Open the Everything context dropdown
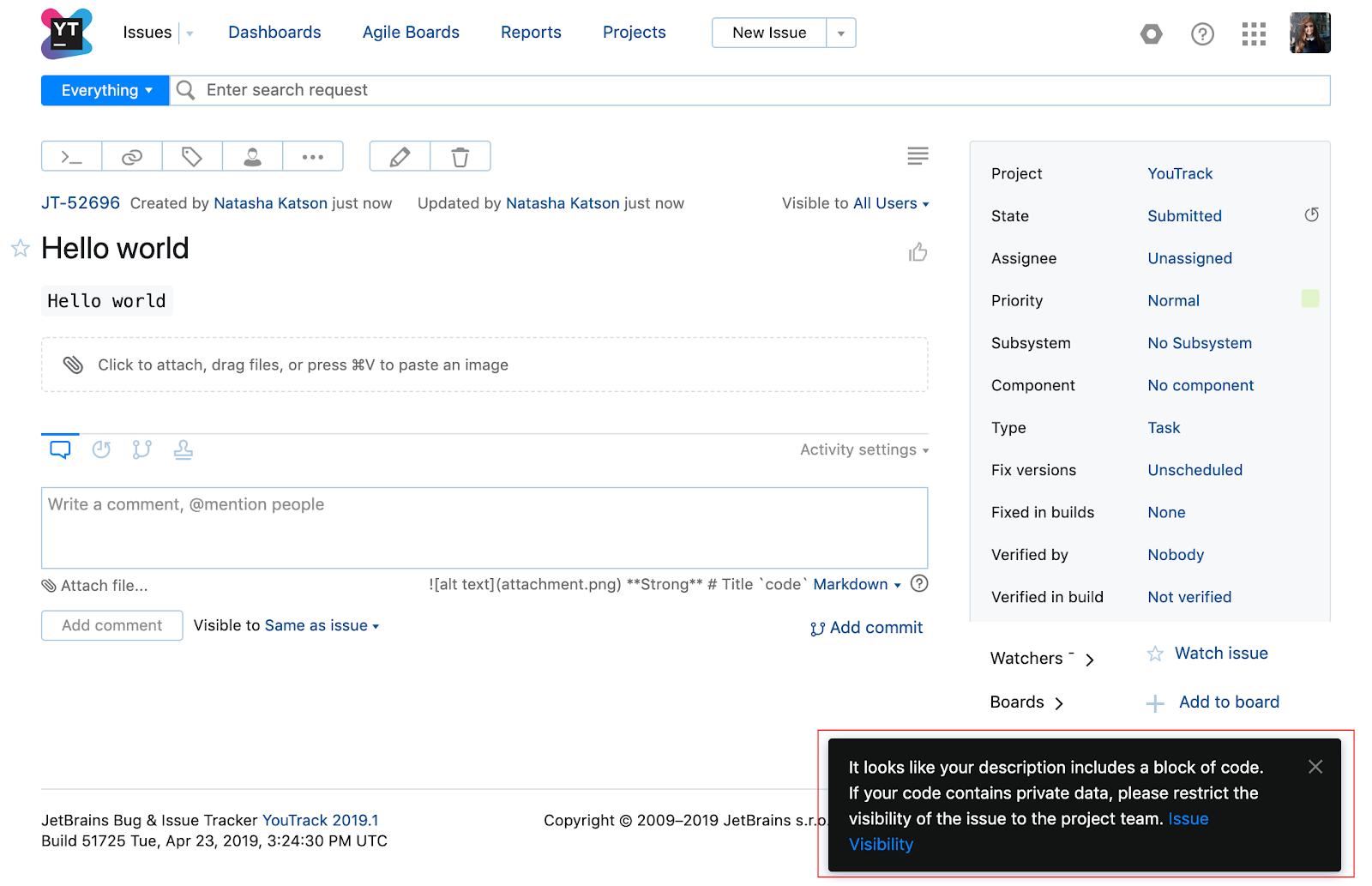The height and width of the screenshot is (886, 1372). tap(105, 90)
